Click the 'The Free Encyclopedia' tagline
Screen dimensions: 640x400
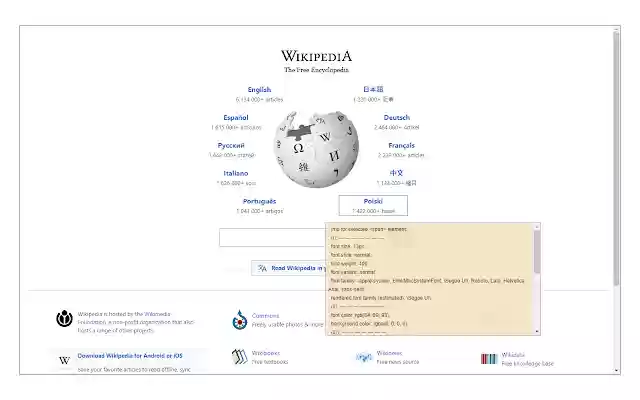(316, 70)
